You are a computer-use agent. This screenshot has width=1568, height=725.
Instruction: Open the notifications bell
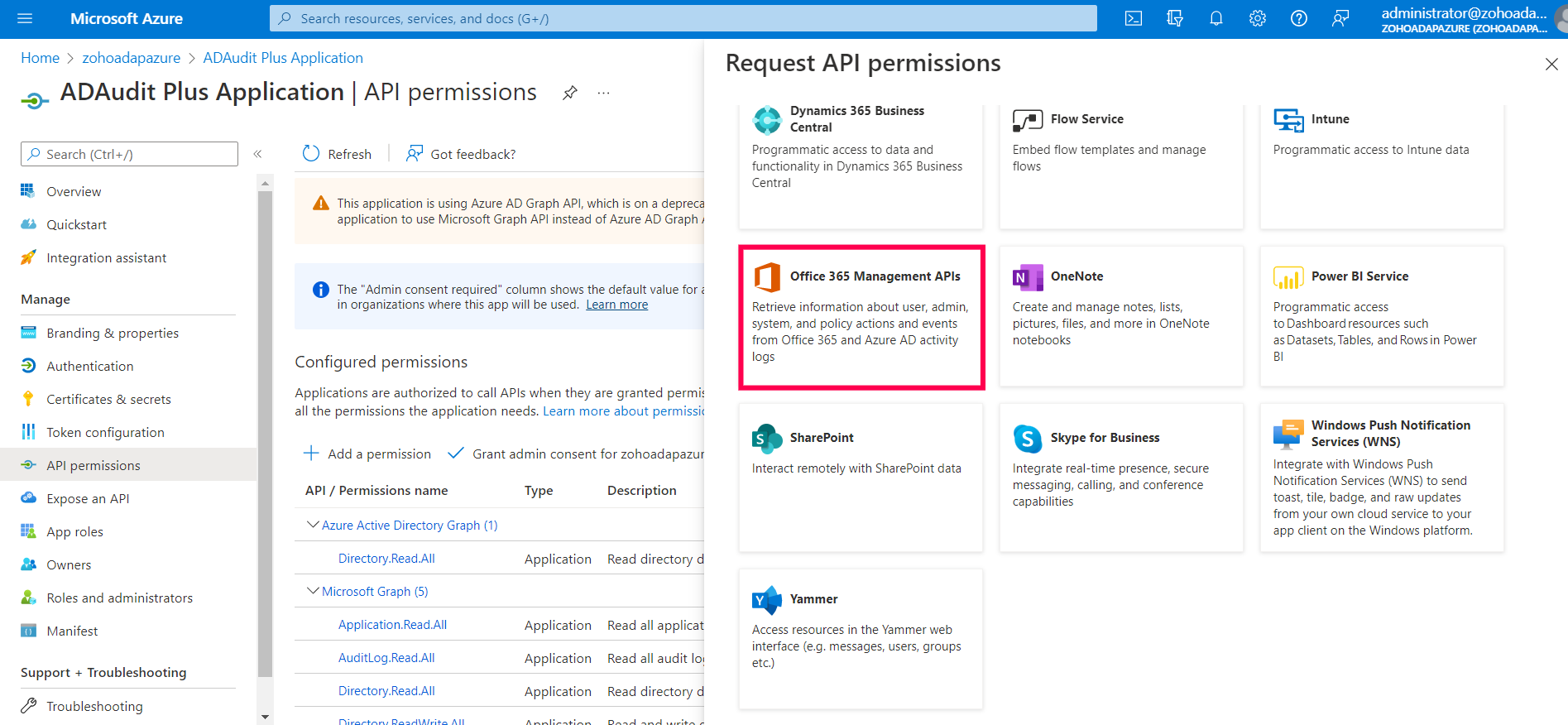tap(1216, 18)
